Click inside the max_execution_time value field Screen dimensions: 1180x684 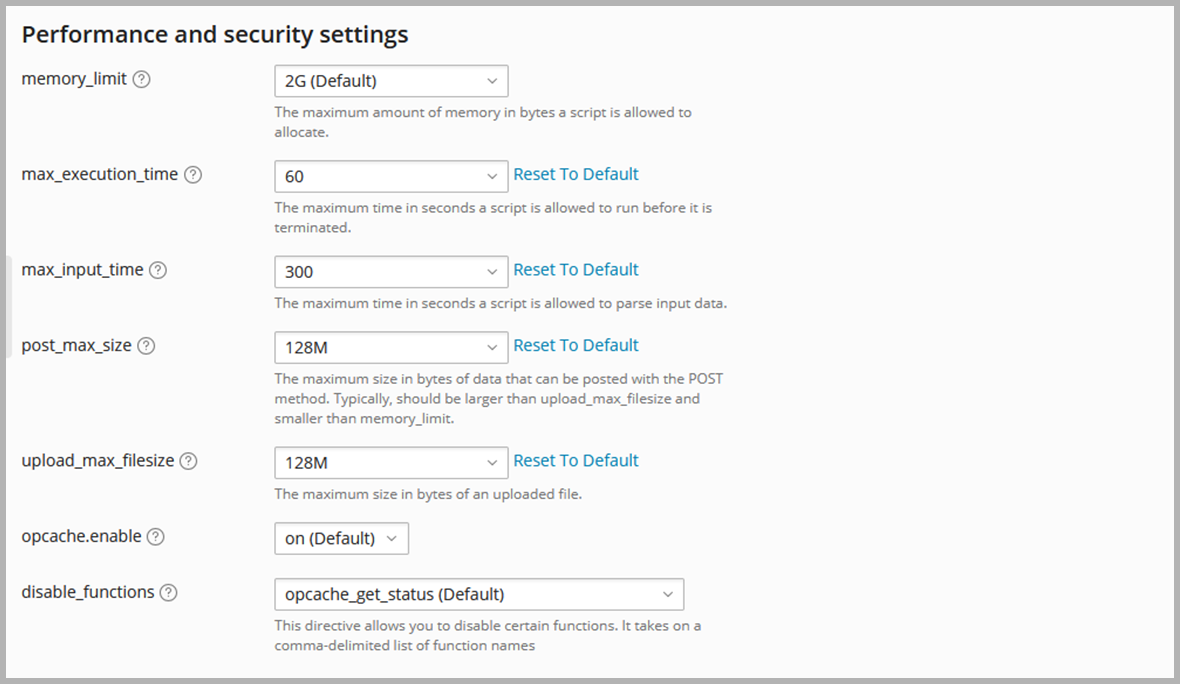pos(375,176)
